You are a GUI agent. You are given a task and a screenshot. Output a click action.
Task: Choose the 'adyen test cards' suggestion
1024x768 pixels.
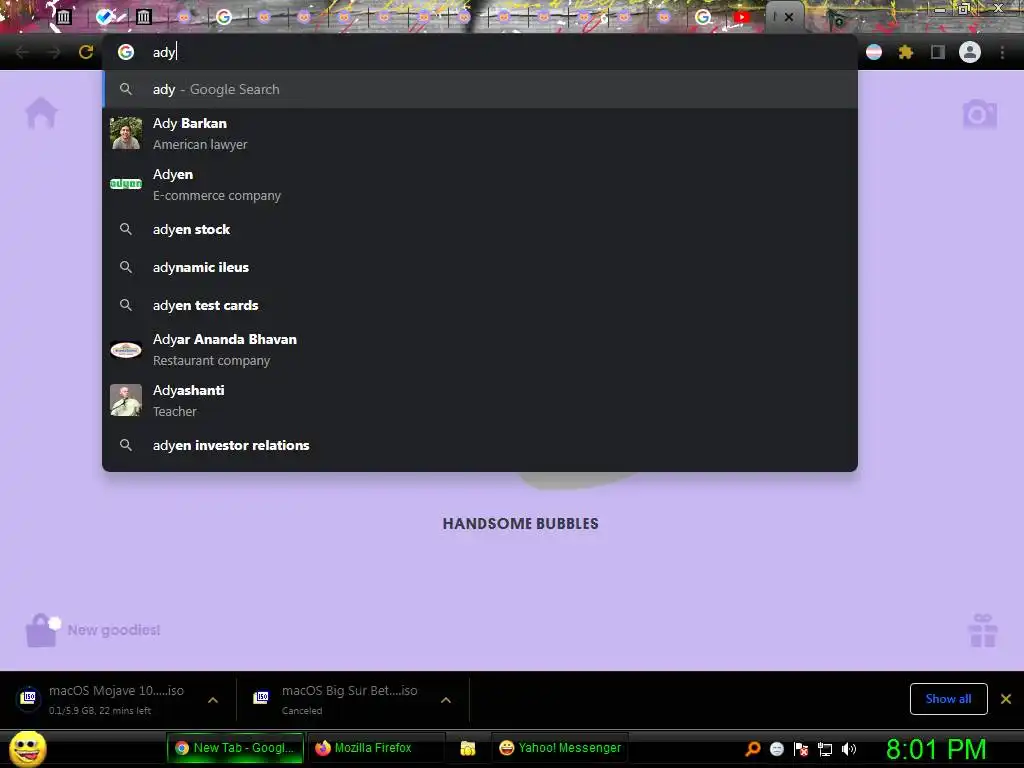(480, 305)
